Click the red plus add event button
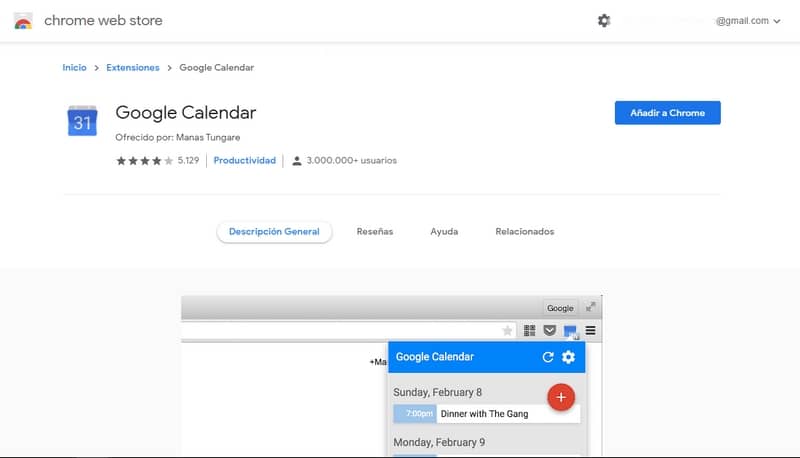This screenshot has height=458, width=800. [561, 397]
